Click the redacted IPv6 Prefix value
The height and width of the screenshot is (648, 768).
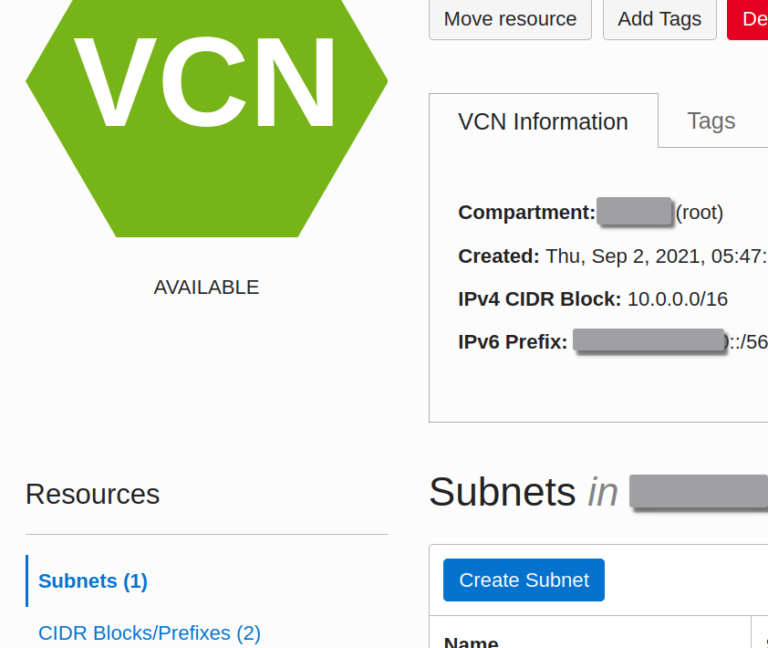[x=648, y=340]
